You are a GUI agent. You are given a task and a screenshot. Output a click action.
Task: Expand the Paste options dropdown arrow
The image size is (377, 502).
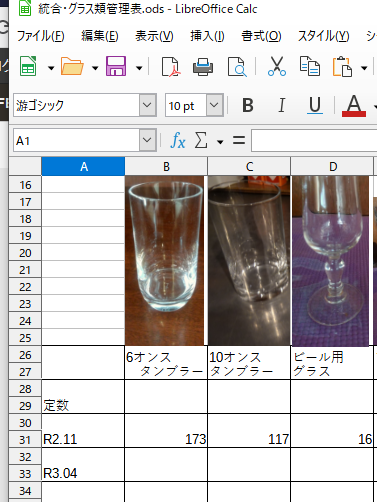tap(364, 68)
